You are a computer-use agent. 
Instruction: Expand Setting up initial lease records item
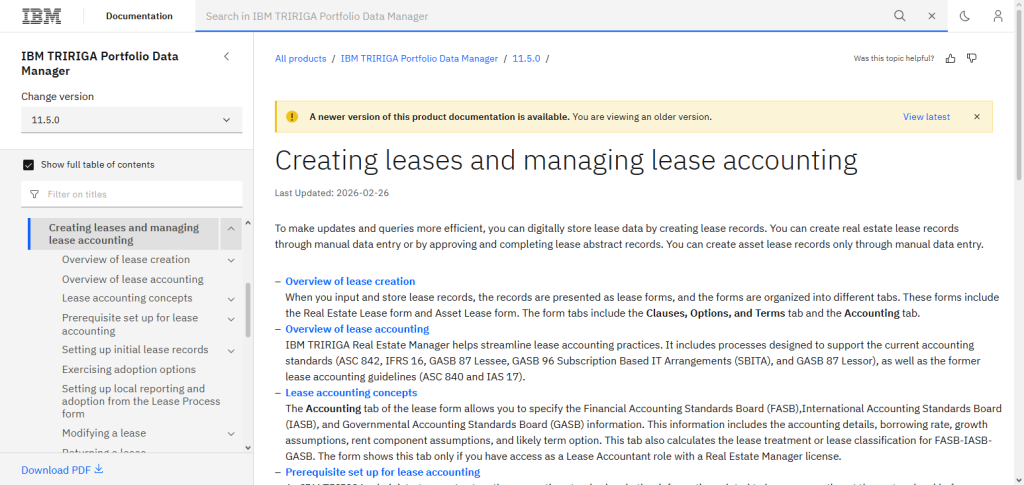(231, 351)
